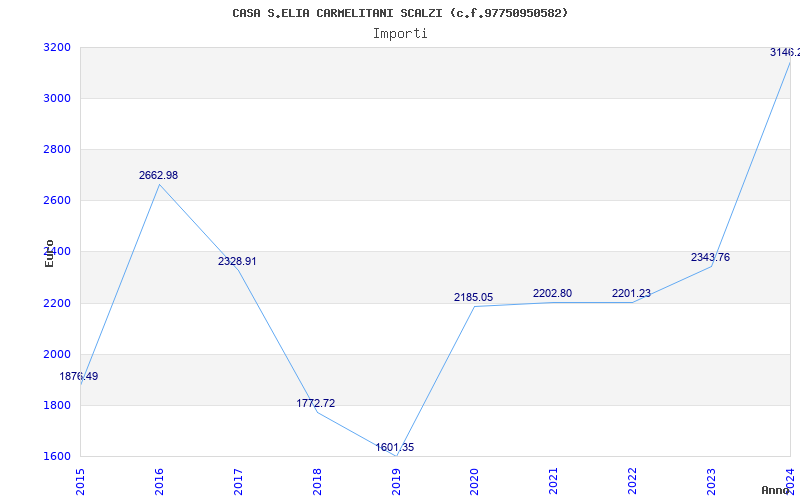Click the 2015 x-axis year label
The width and height of the screenshot is (800, 500).
point(80,482)
